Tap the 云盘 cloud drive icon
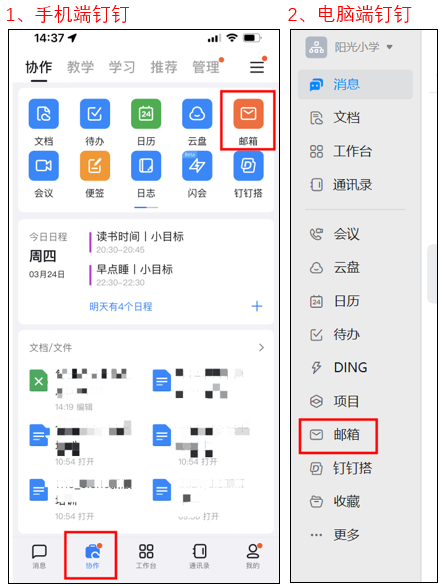Image resolution: width=442 pixels, height=586 pixels. (x=197, y=114)
